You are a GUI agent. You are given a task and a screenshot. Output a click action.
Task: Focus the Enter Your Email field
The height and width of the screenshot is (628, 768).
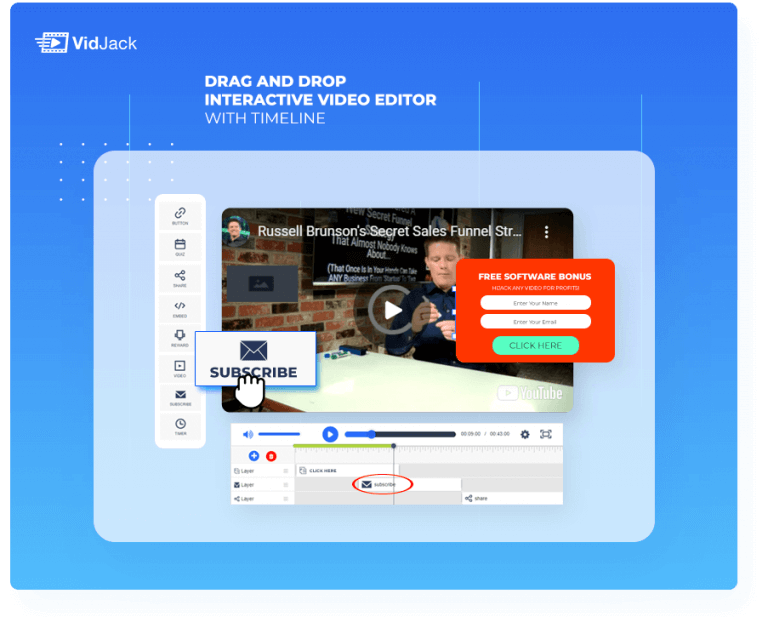tap(535, 321)
